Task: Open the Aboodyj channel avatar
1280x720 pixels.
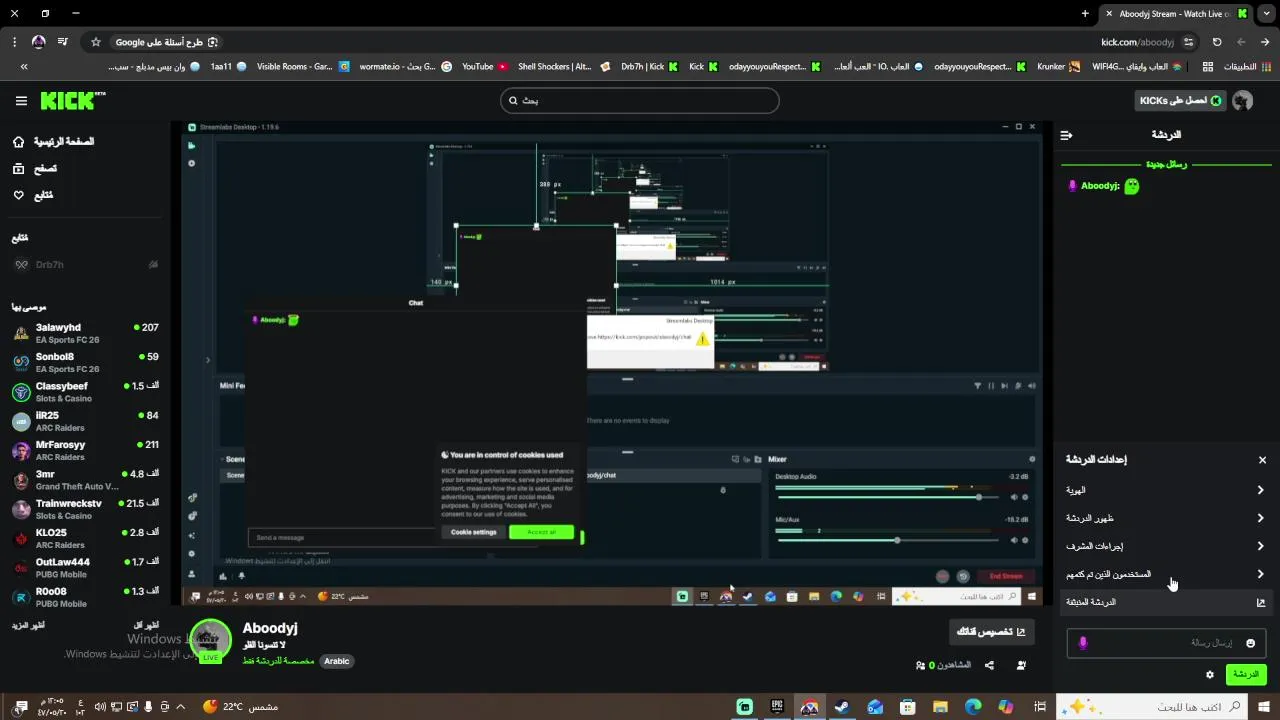Action: pos(210,641)
